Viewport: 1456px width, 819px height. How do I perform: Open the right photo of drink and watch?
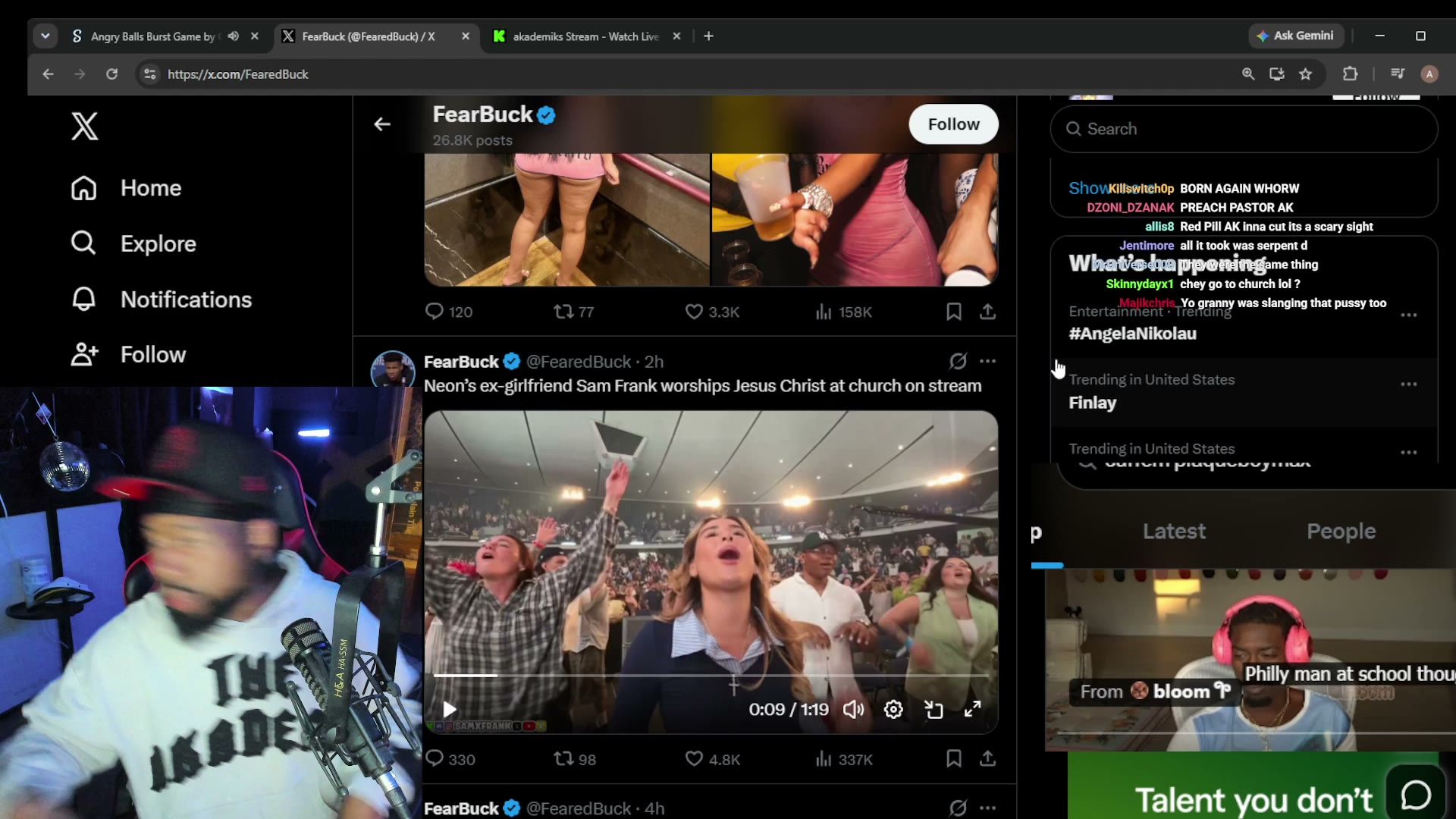[855, 220]
